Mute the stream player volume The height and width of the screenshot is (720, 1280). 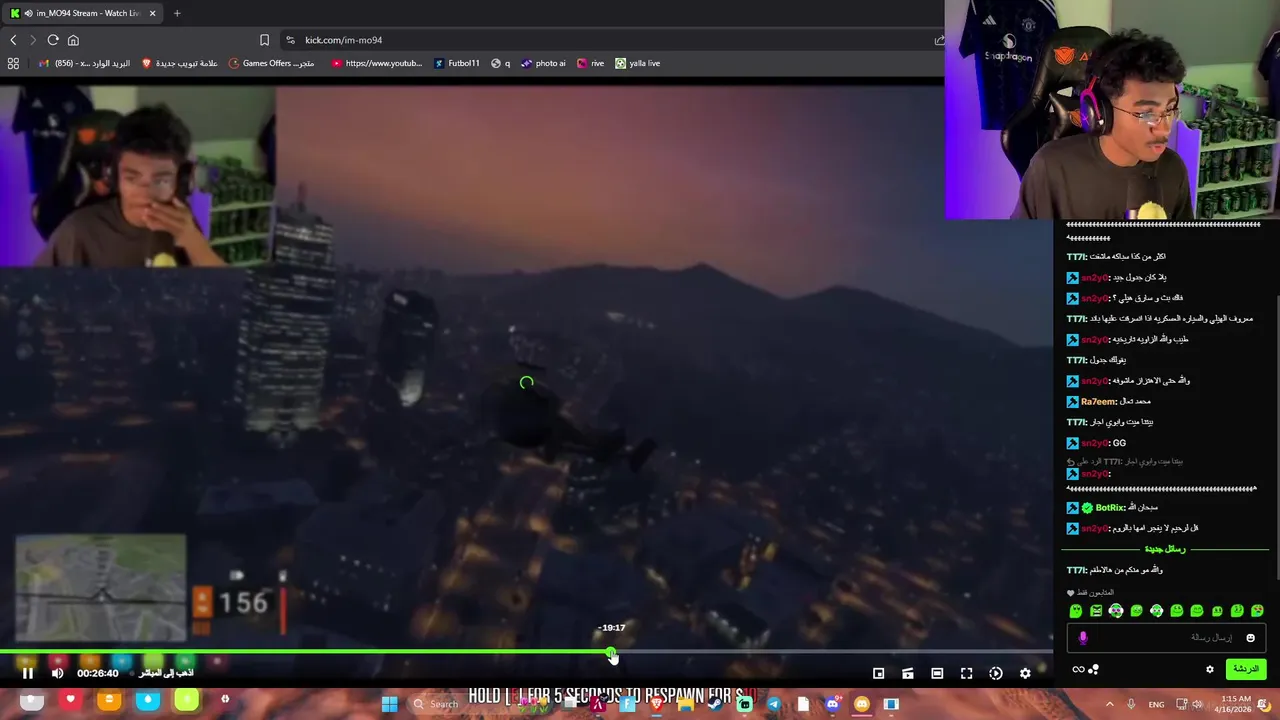(x=57, y=673)
